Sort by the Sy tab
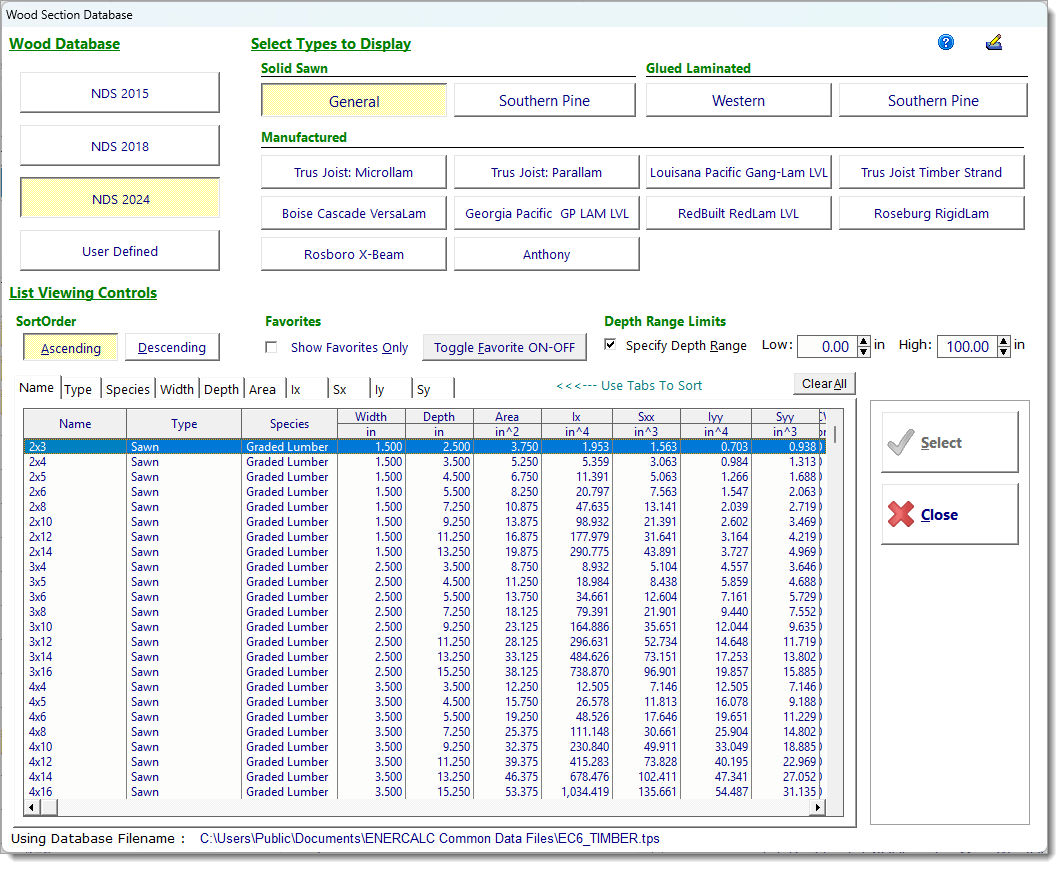 click(433, 389)
